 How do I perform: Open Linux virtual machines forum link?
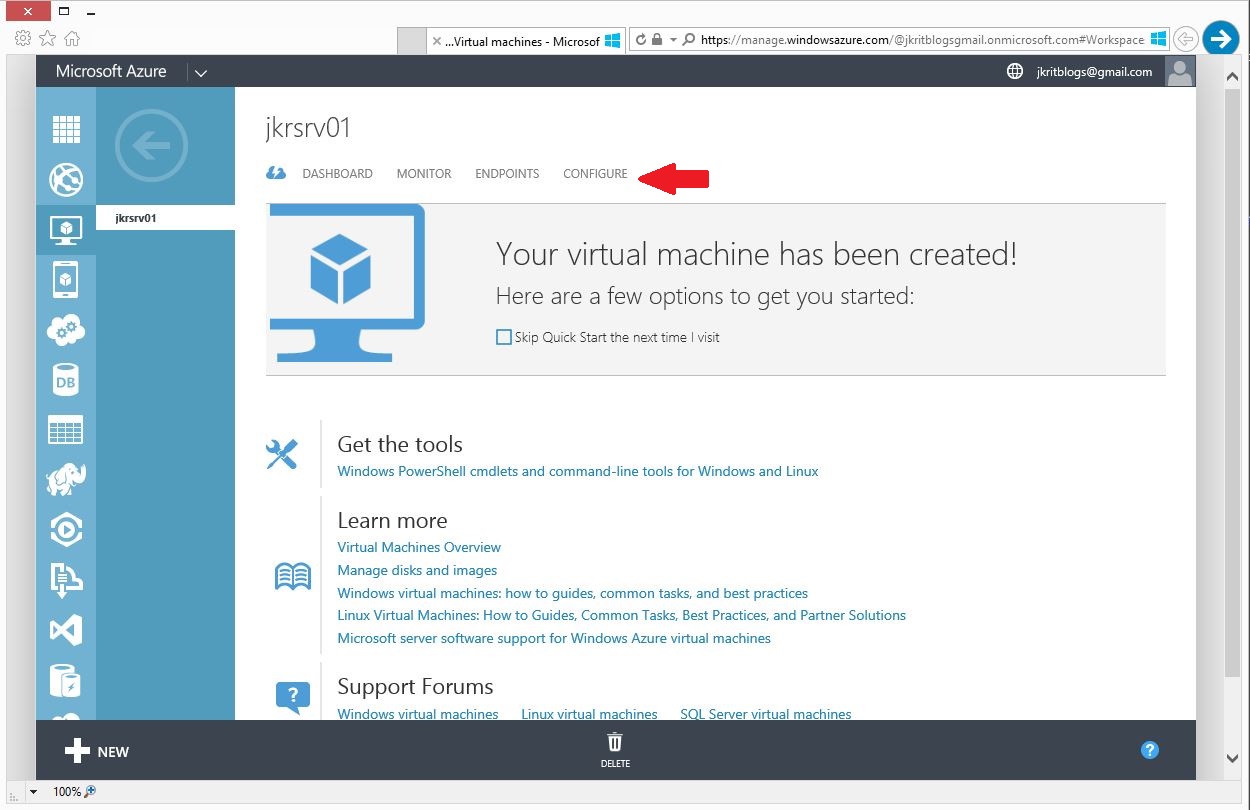589,714
